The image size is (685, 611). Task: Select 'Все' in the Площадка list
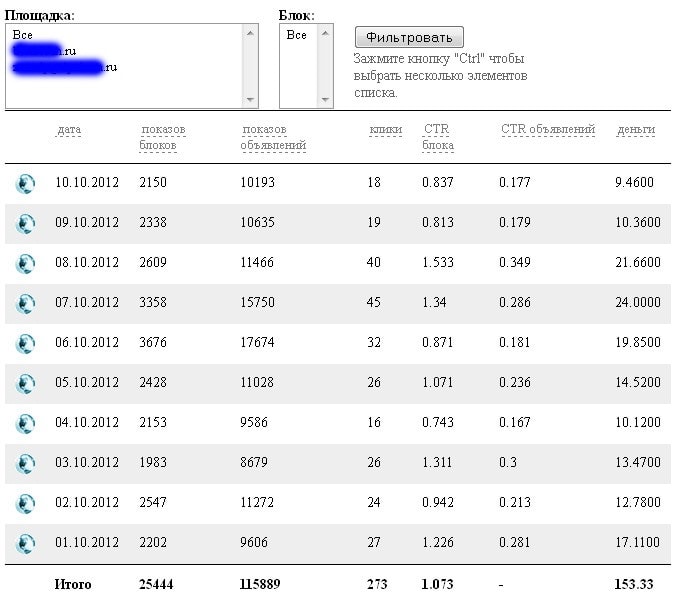(x=23, y=35)
